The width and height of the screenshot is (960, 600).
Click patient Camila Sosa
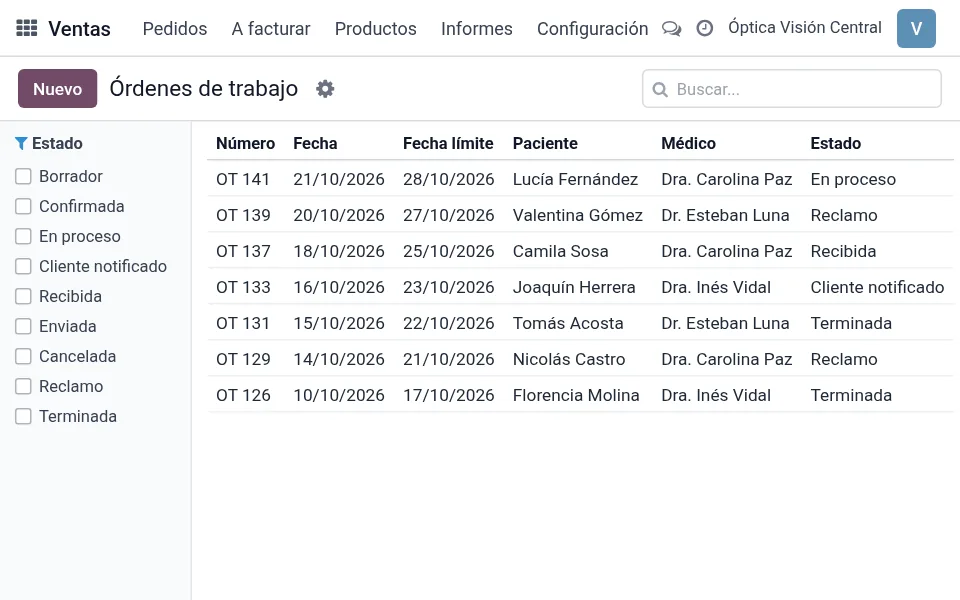(561, 252)
